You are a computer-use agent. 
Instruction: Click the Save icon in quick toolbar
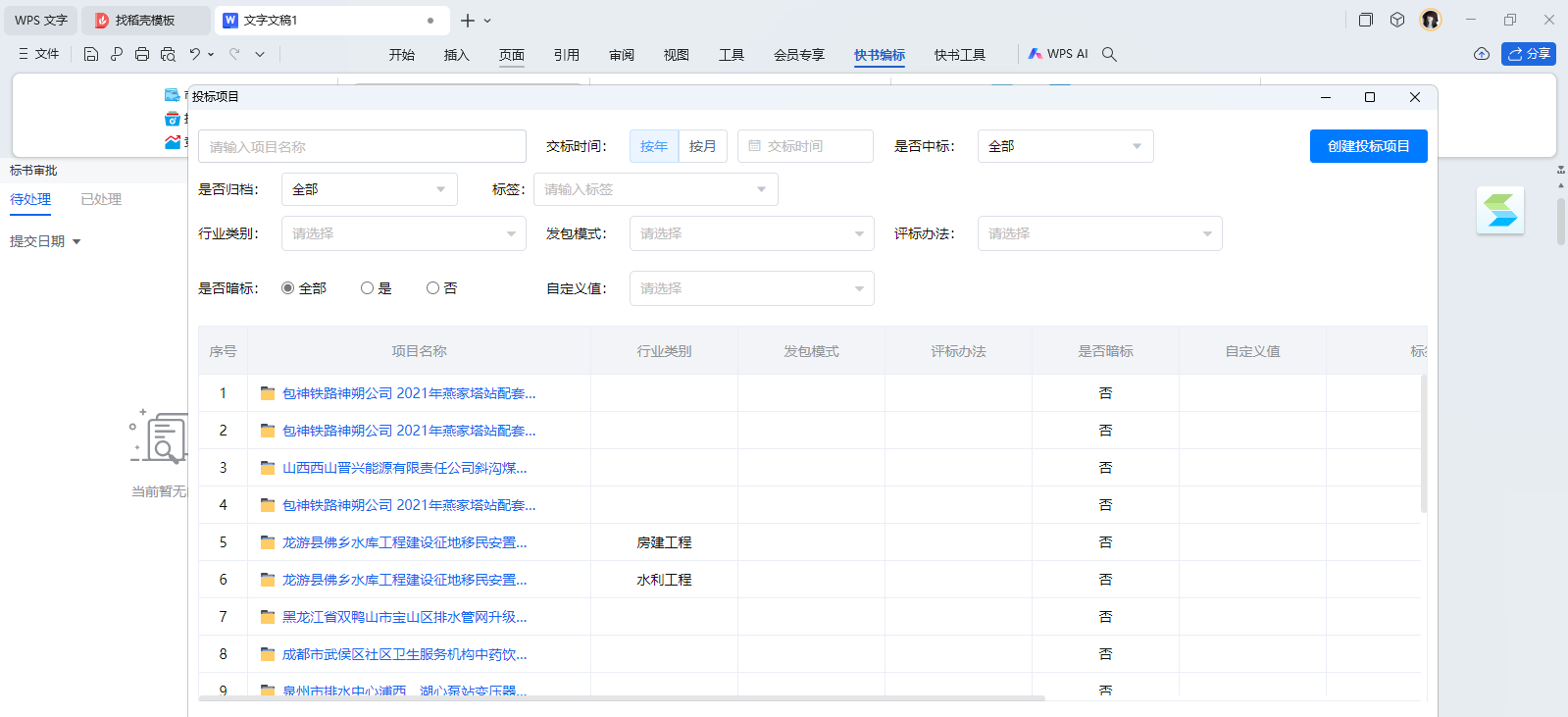tap(91, 54)
